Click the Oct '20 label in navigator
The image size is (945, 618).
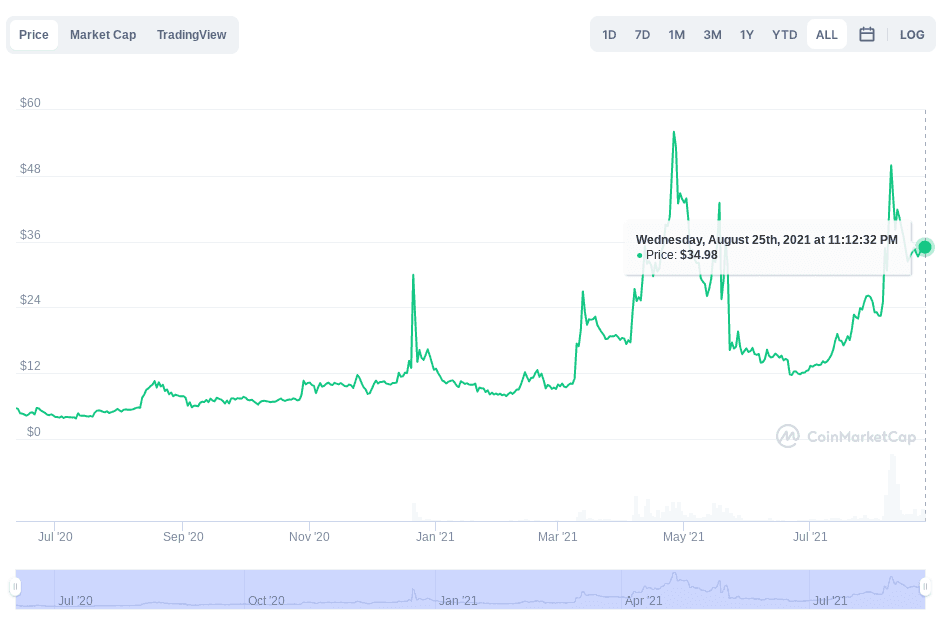tap(266, 601)
